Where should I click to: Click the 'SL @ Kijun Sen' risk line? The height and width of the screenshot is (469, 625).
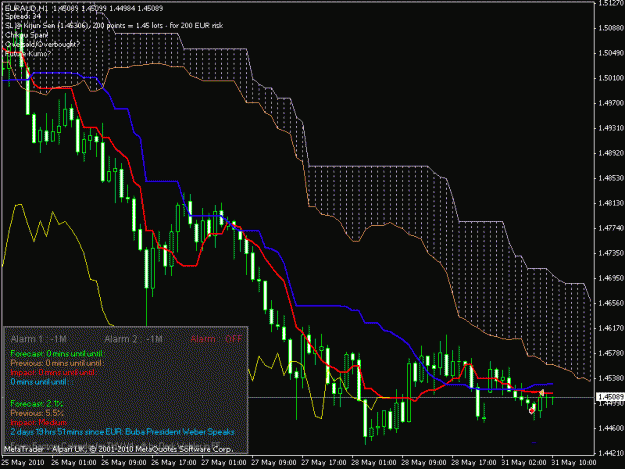(x=114, y=26)
